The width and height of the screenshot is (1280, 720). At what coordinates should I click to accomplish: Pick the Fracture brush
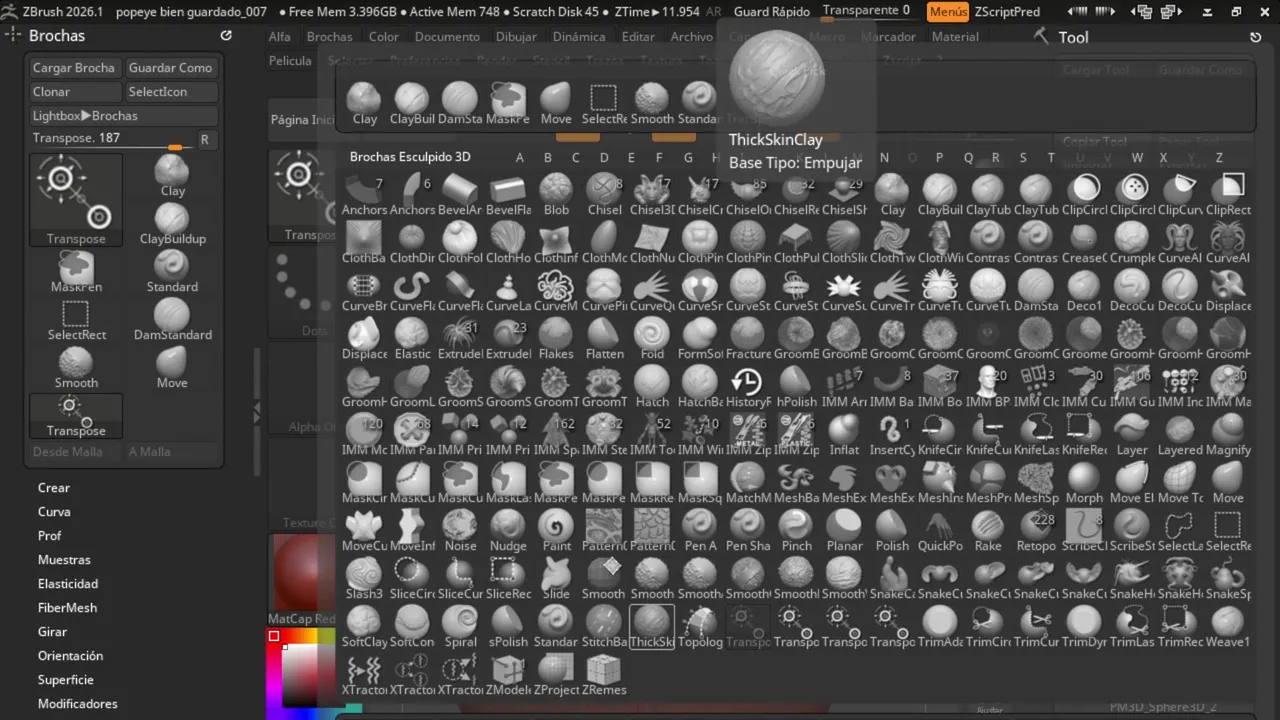[747, 337]
